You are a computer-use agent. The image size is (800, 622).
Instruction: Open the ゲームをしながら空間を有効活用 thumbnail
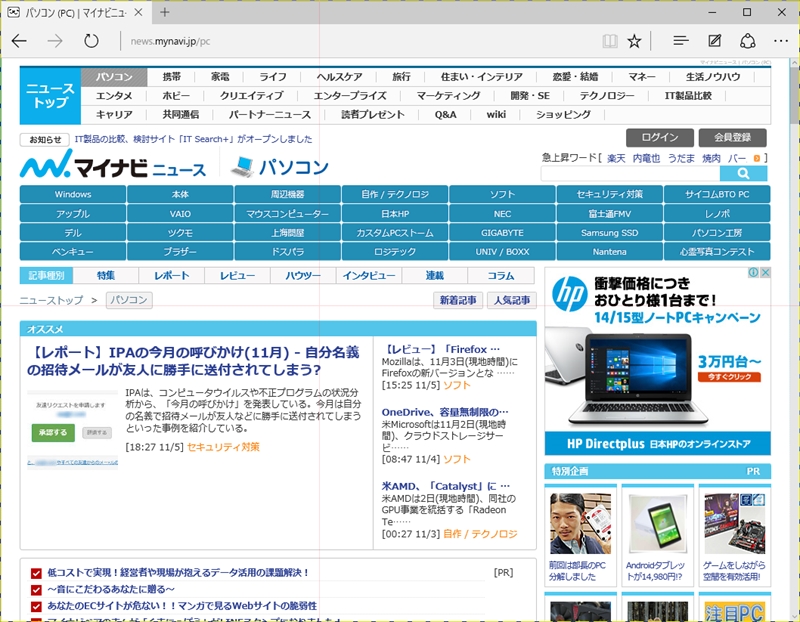tap(734, 524)
